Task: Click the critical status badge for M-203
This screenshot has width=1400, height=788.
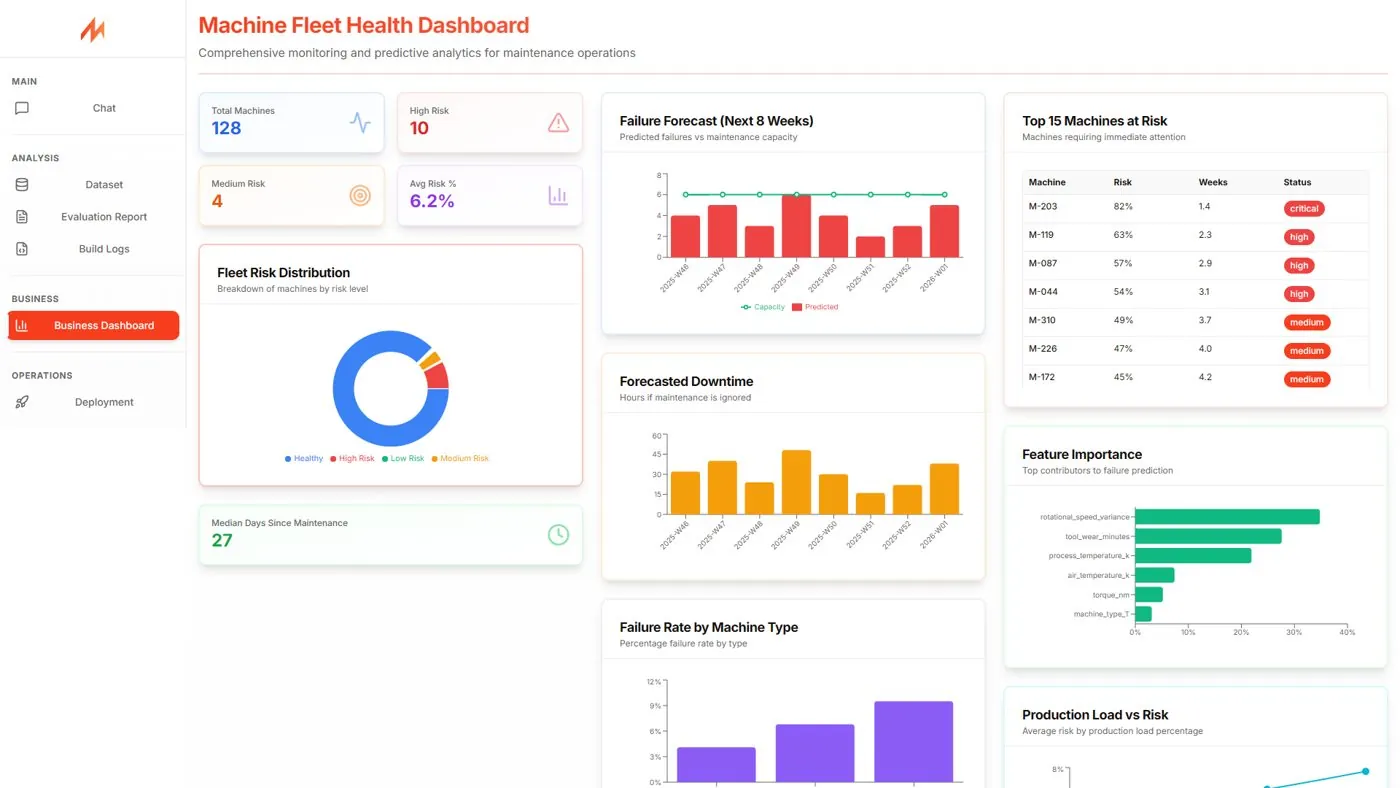Action: pyautogui.click(x=1304, y=209)
